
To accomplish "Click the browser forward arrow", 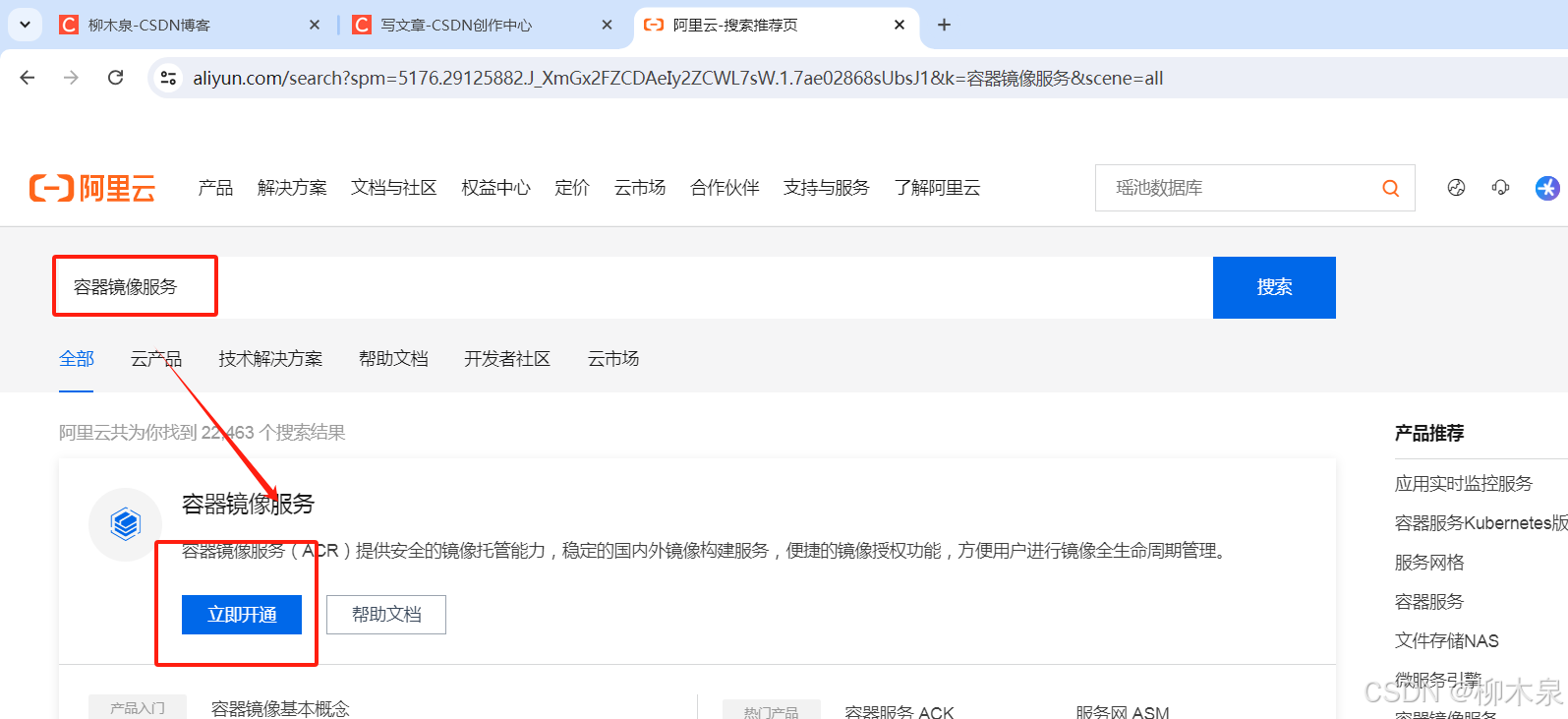I will click(x=71, y=78).
